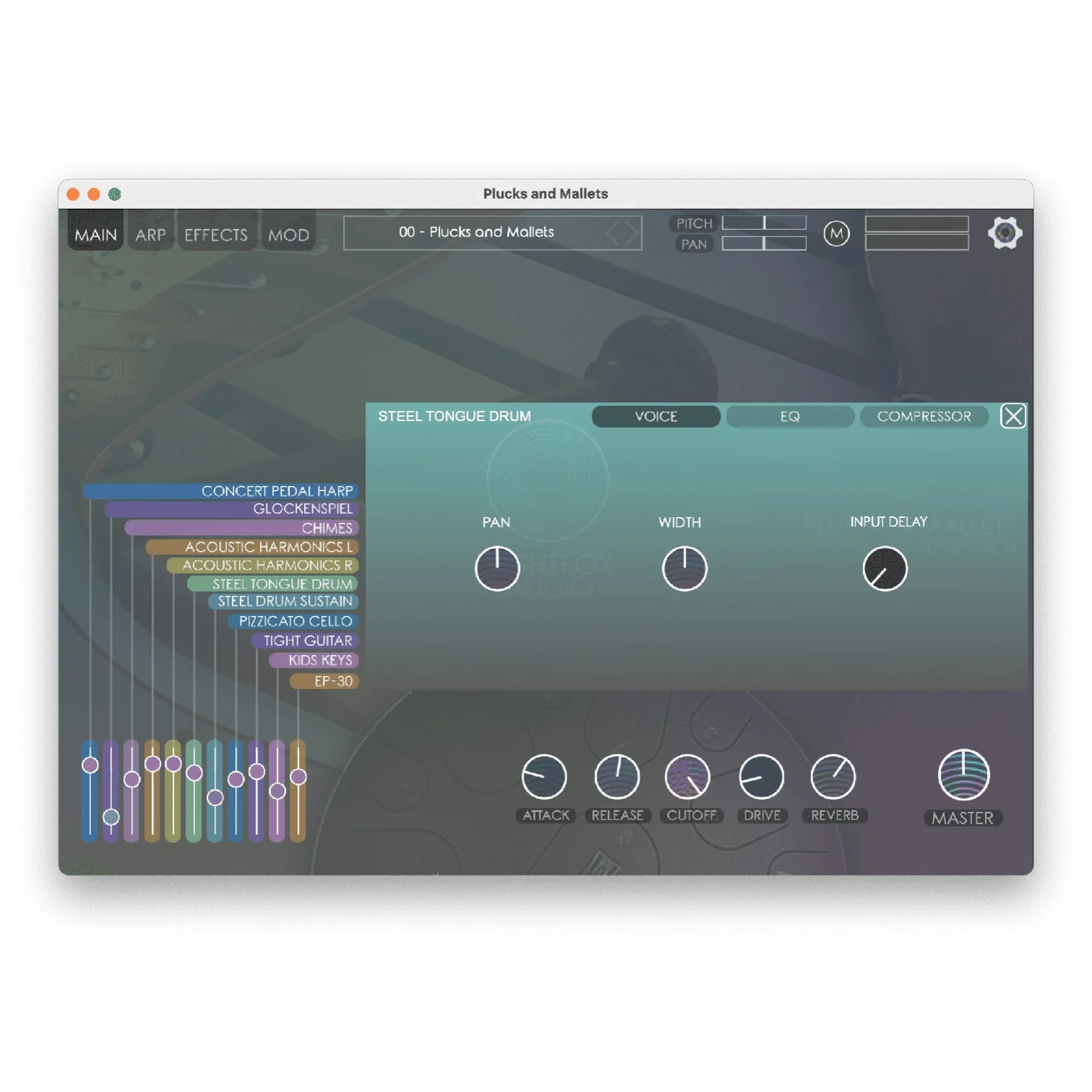1092x1092 pixels.
Task: Click the REVERB label
Action: [x=835, y=815]
